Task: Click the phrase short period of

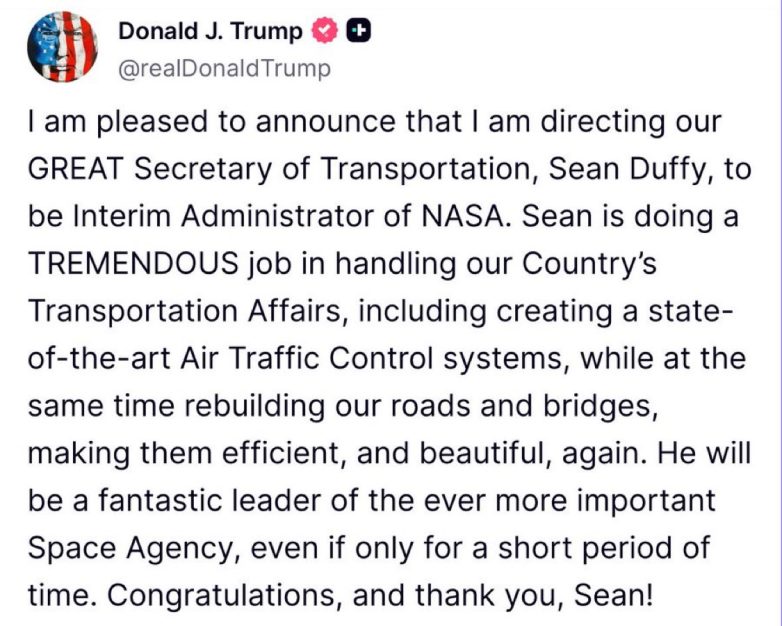Action: [x=604, y=549]
